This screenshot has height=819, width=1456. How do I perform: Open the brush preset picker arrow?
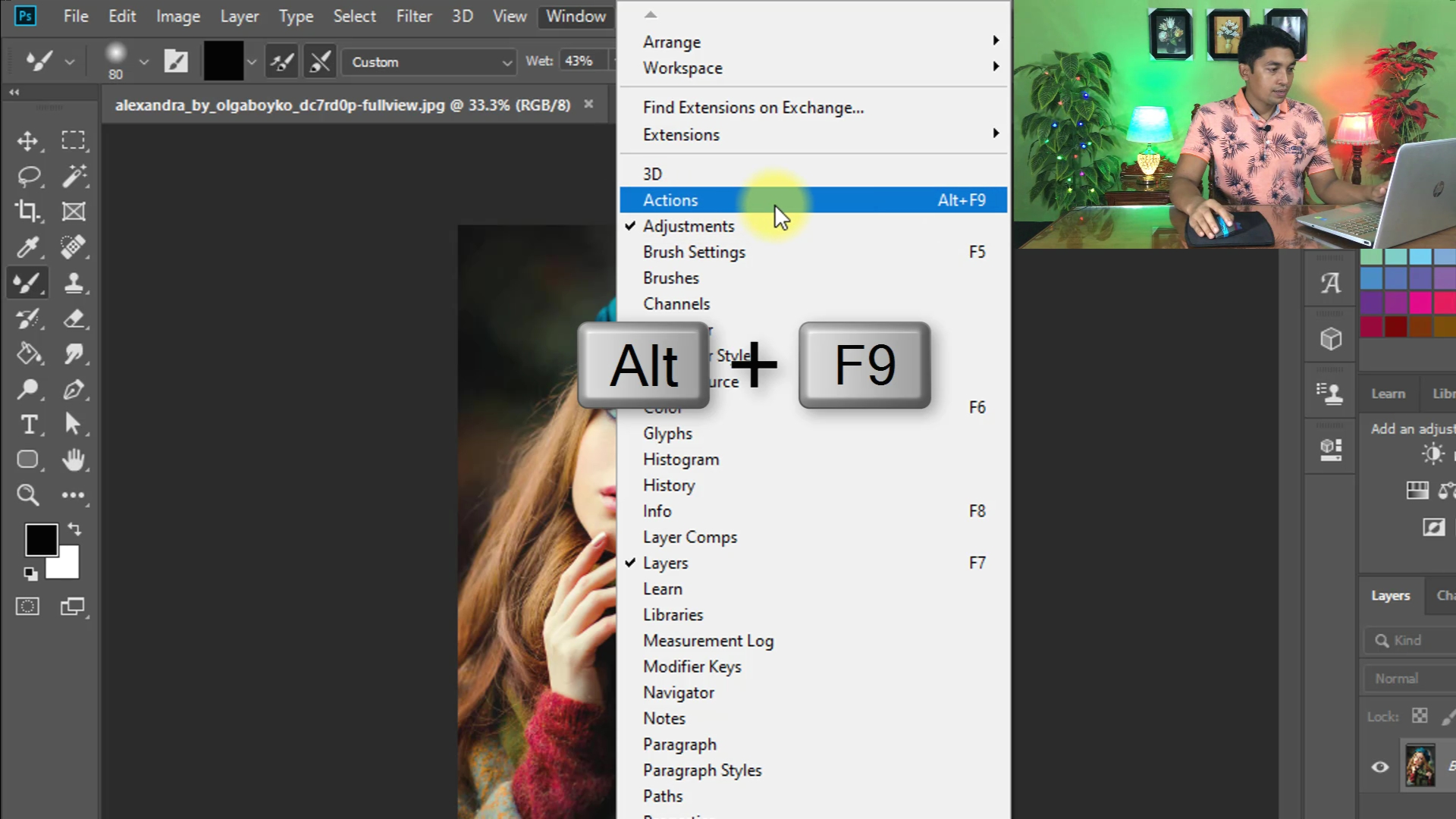143,62
